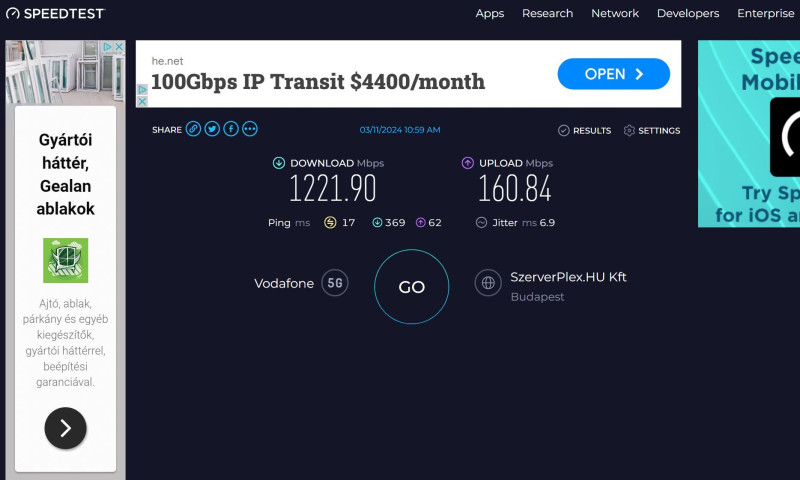Change server SzerverPlex.HU Kft
Screen dimensions: 800x480
[568, 277]
